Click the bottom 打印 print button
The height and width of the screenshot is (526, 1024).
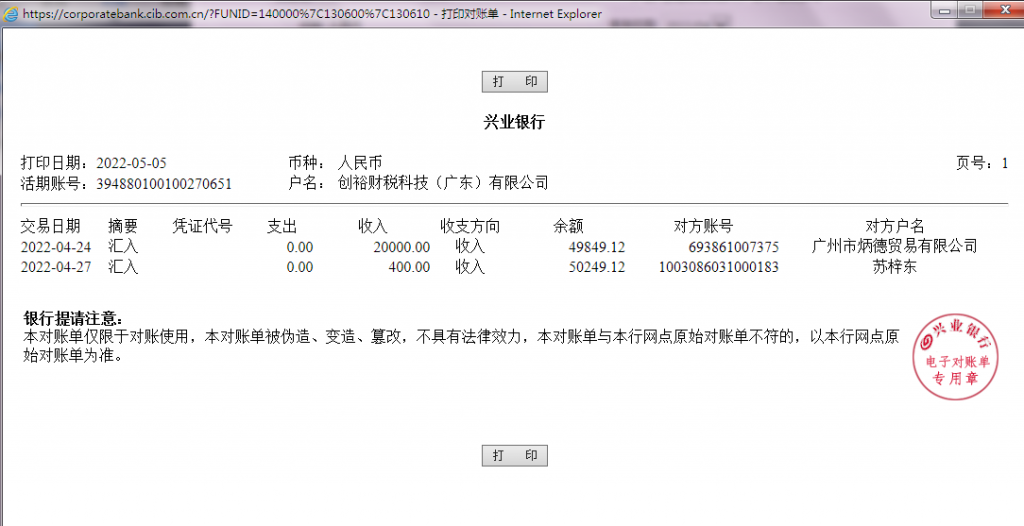pos(515,455)
